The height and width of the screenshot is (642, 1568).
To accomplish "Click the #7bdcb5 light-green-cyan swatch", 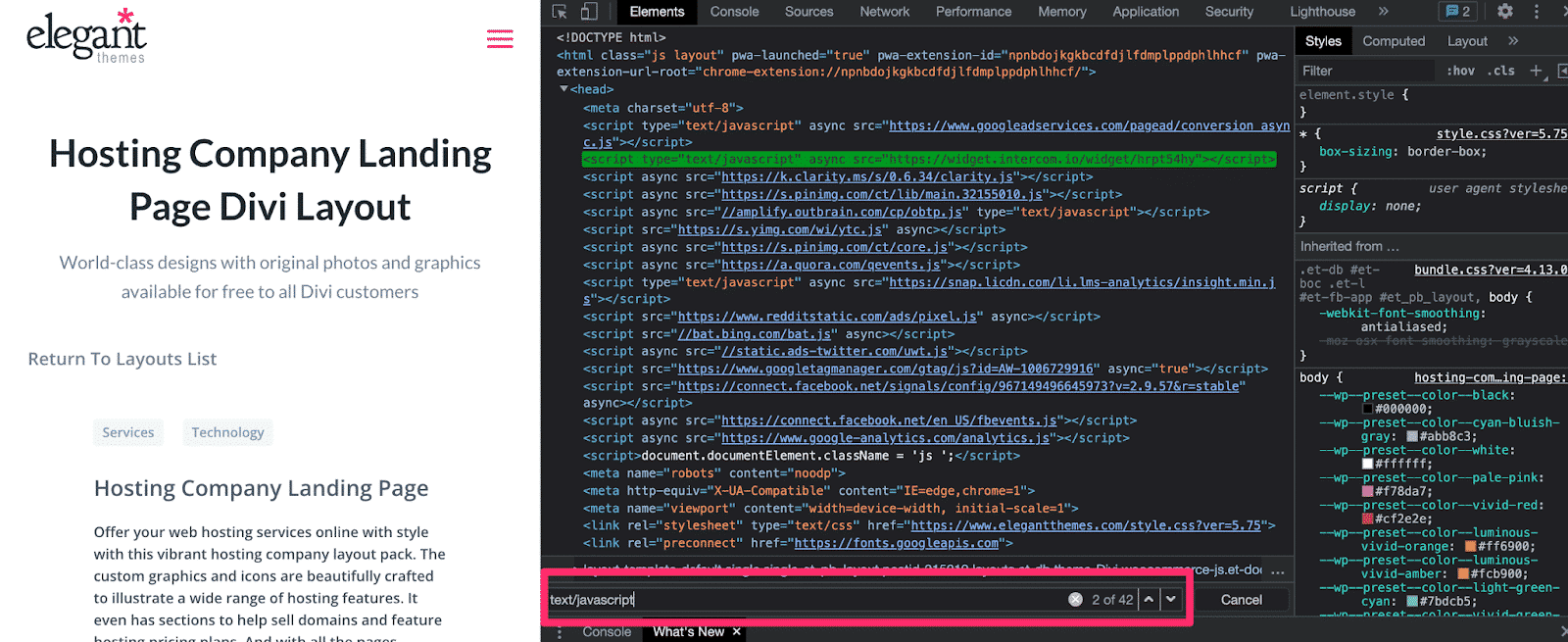I will click(1412, 602).
